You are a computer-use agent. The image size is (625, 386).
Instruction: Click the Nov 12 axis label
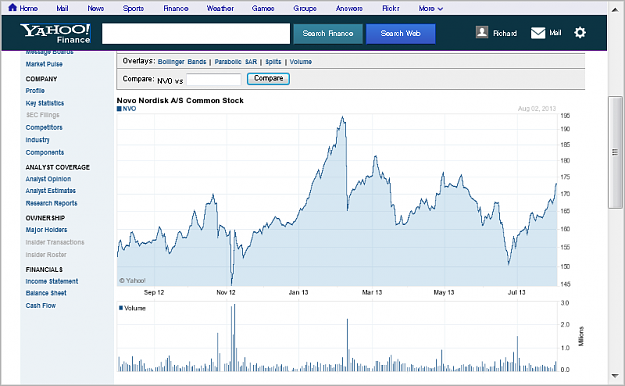pyautogui.click(x=226, y=293)
